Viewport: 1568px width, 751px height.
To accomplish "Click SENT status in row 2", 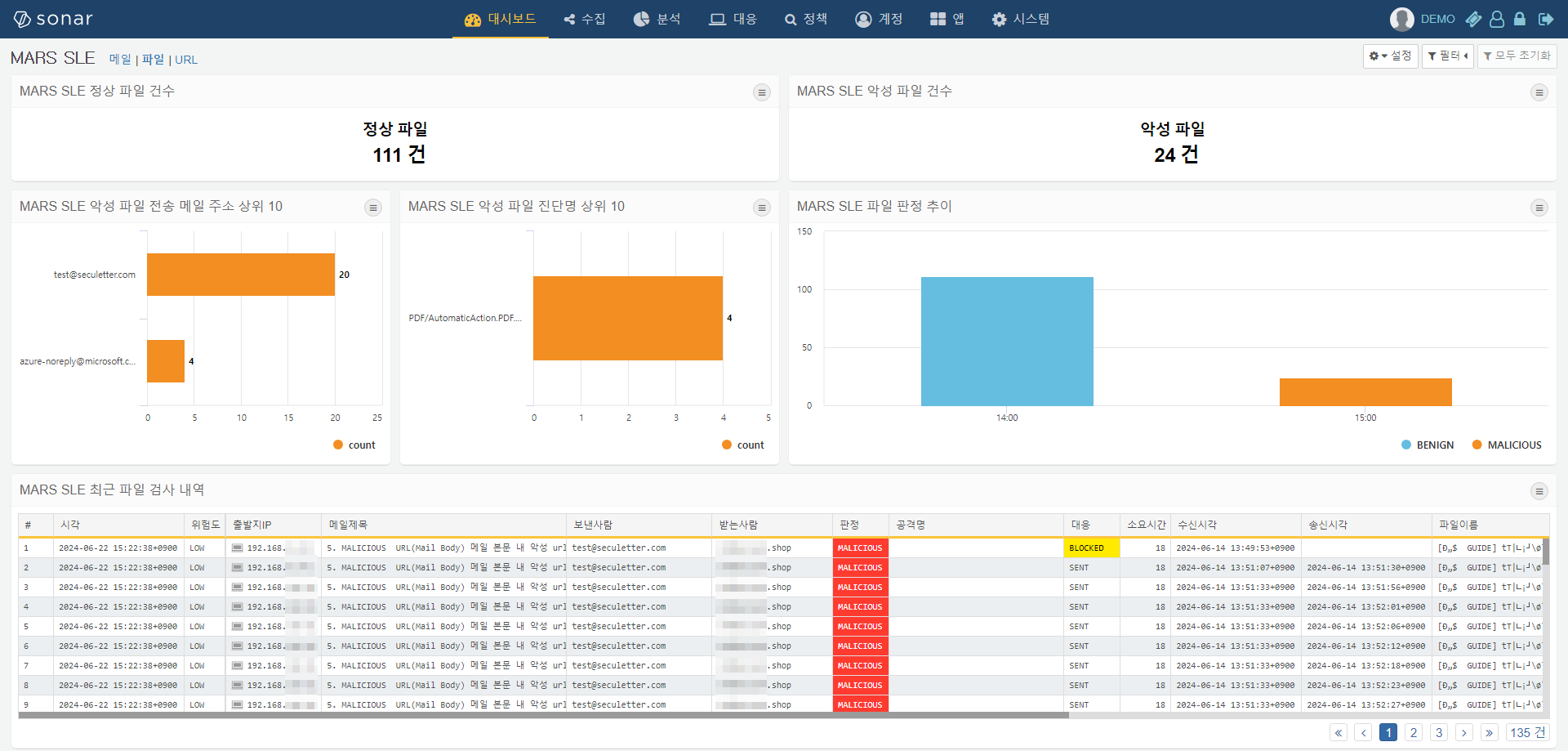I will 1079,568.
